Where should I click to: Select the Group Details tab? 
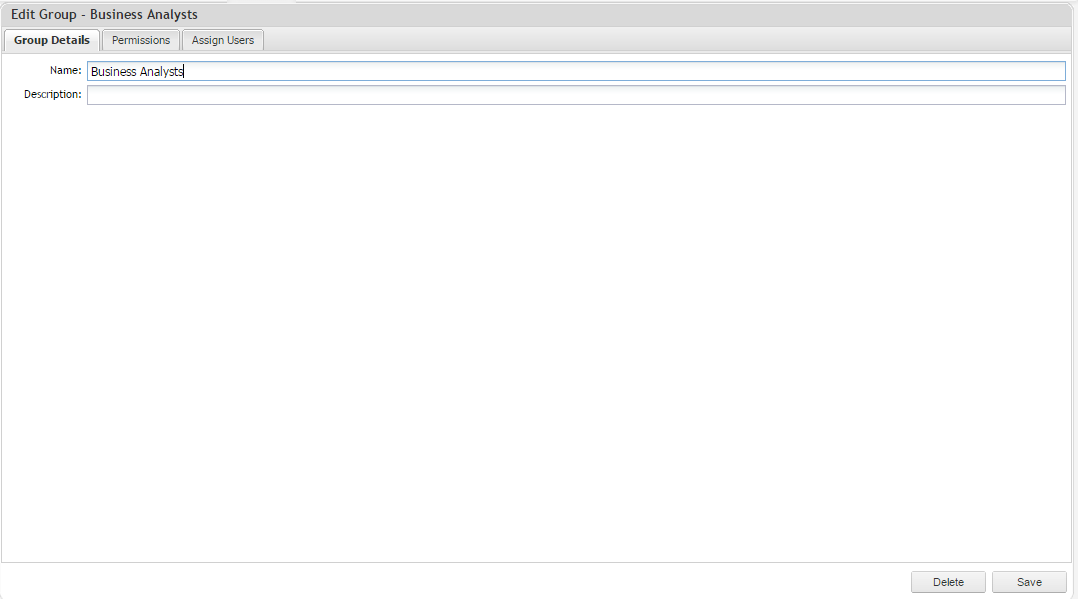[51, 40]
